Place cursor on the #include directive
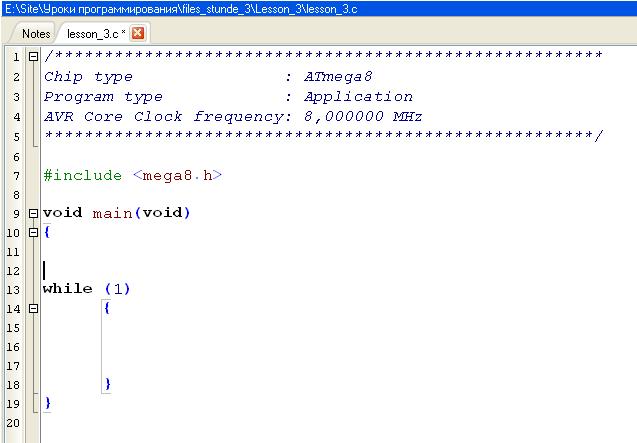The height and width of the screenshot is (443, 637). (x=82, y=175)
